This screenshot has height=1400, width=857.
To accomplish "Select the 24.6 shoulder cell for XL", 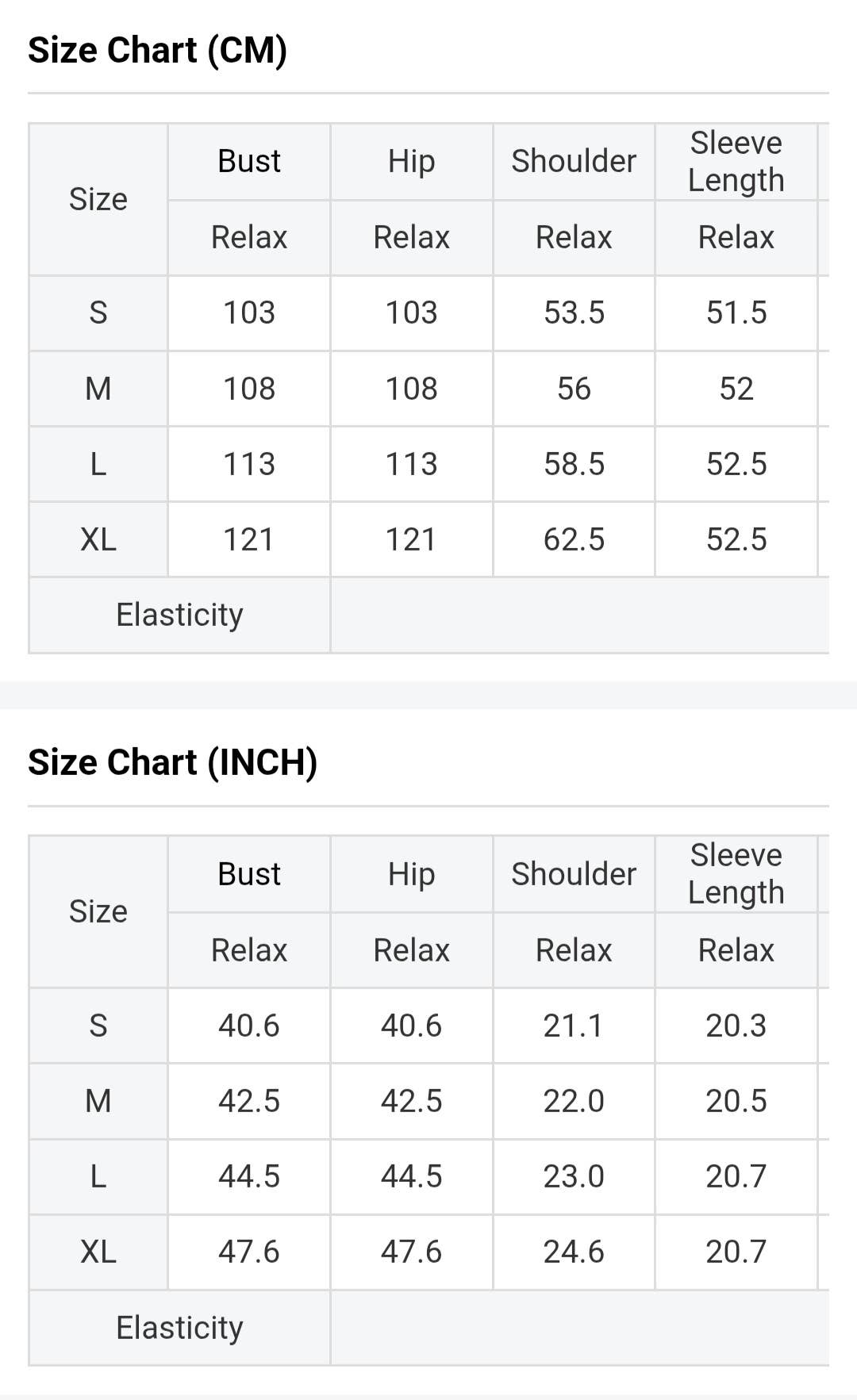I will pyautogui.click(x=574, y=1252).
